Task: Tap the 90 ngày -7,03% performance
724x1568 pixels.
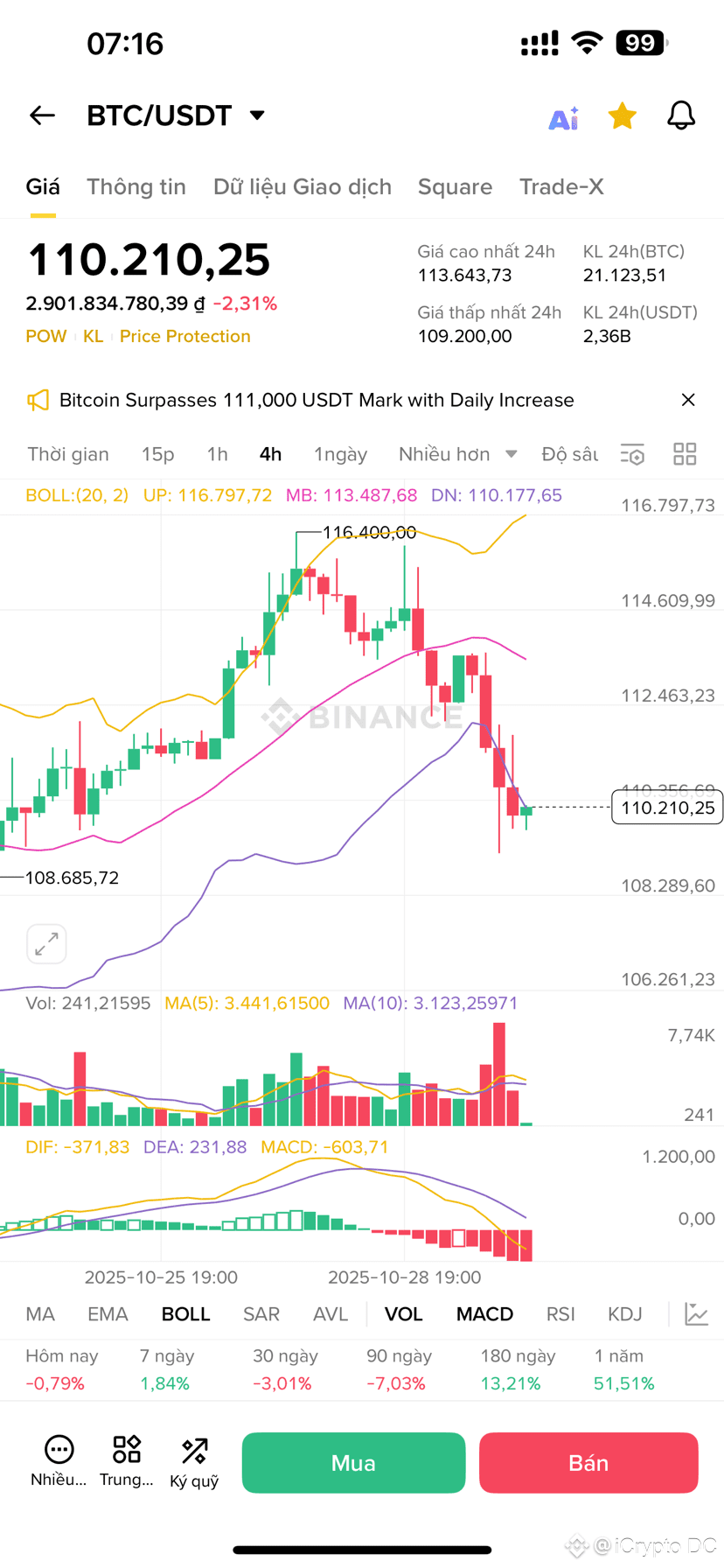Action: (399, 1369)
